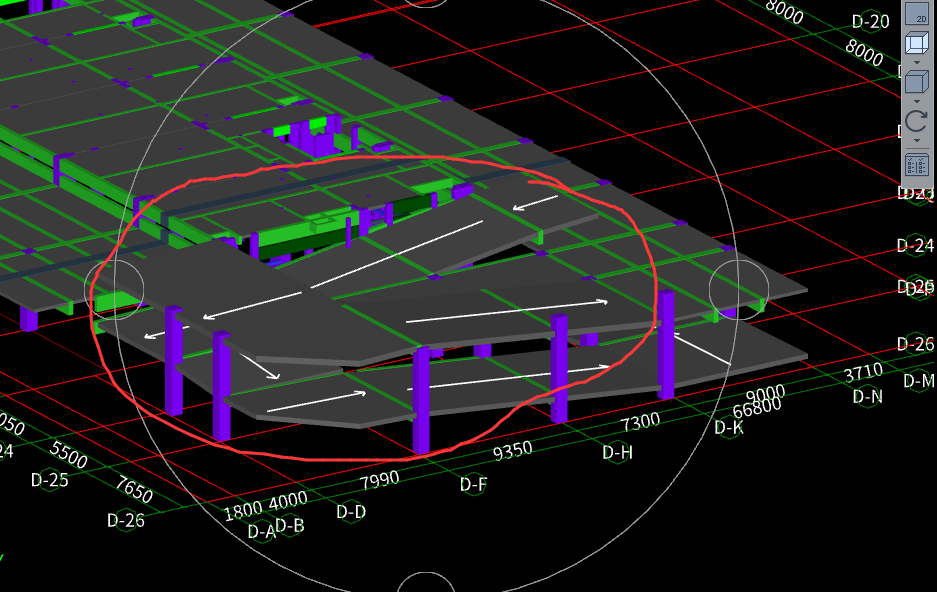Switch to the 2D view icon
Screen dimensions: 937x592
[x=917, y=14]
